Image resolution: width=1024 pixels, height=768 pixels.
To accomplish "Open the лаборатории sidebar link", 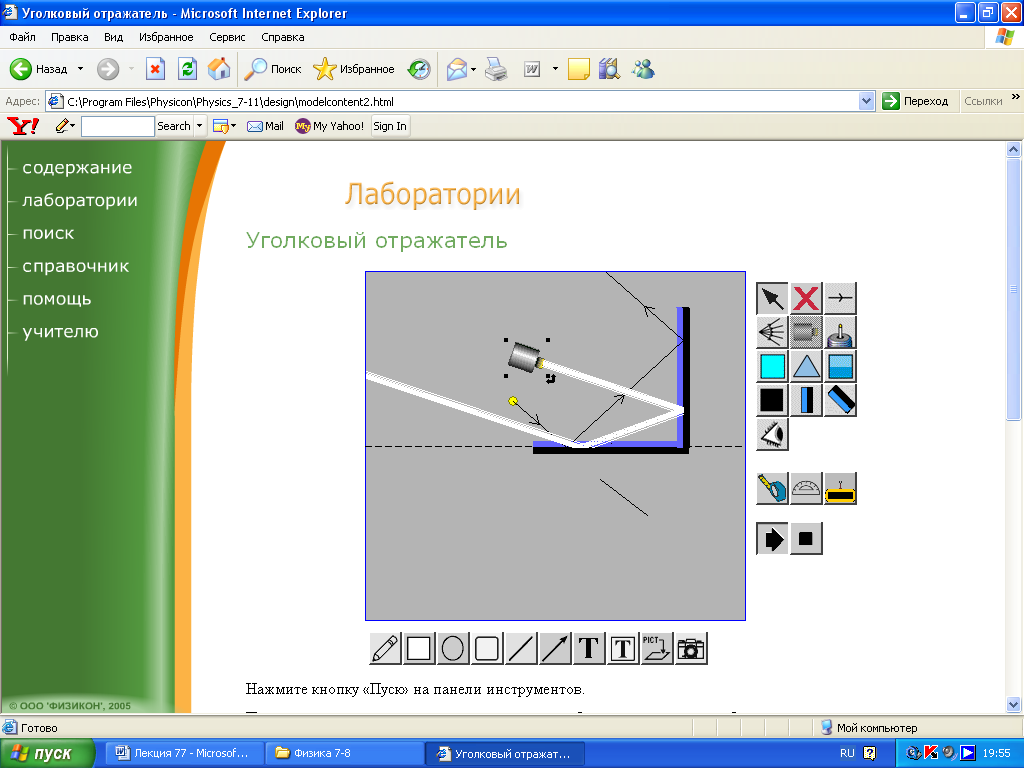I will coord(80,200).
